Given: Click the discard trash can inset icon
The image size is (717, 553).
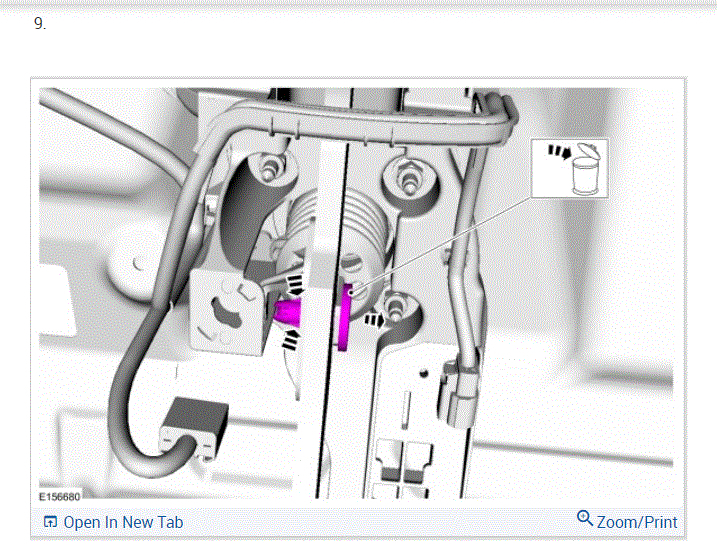Looking at the screenshot, I should tap(570, 168).
